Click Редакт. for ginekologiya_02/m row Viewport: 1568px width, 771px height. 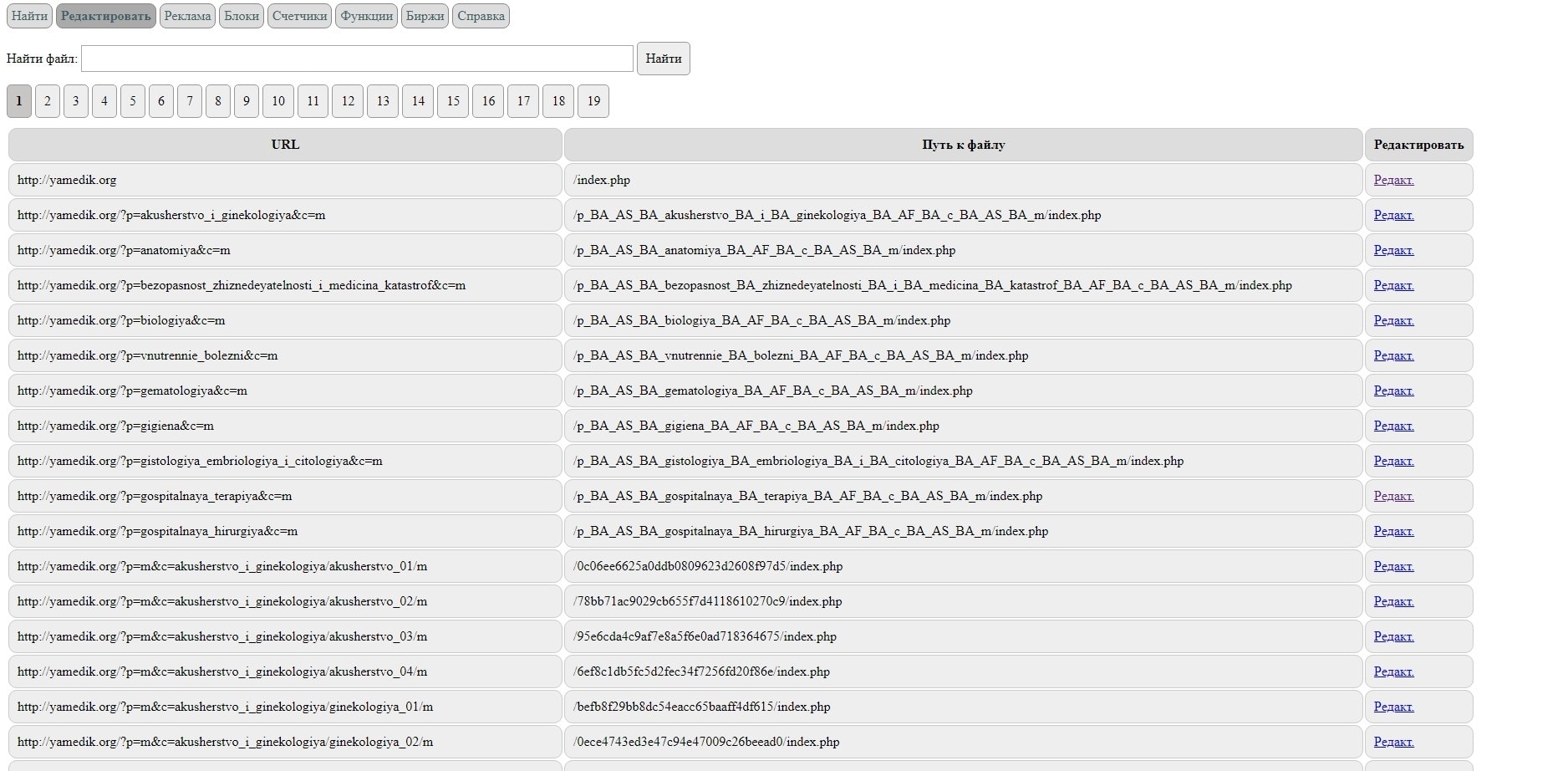click(1393, 742)
